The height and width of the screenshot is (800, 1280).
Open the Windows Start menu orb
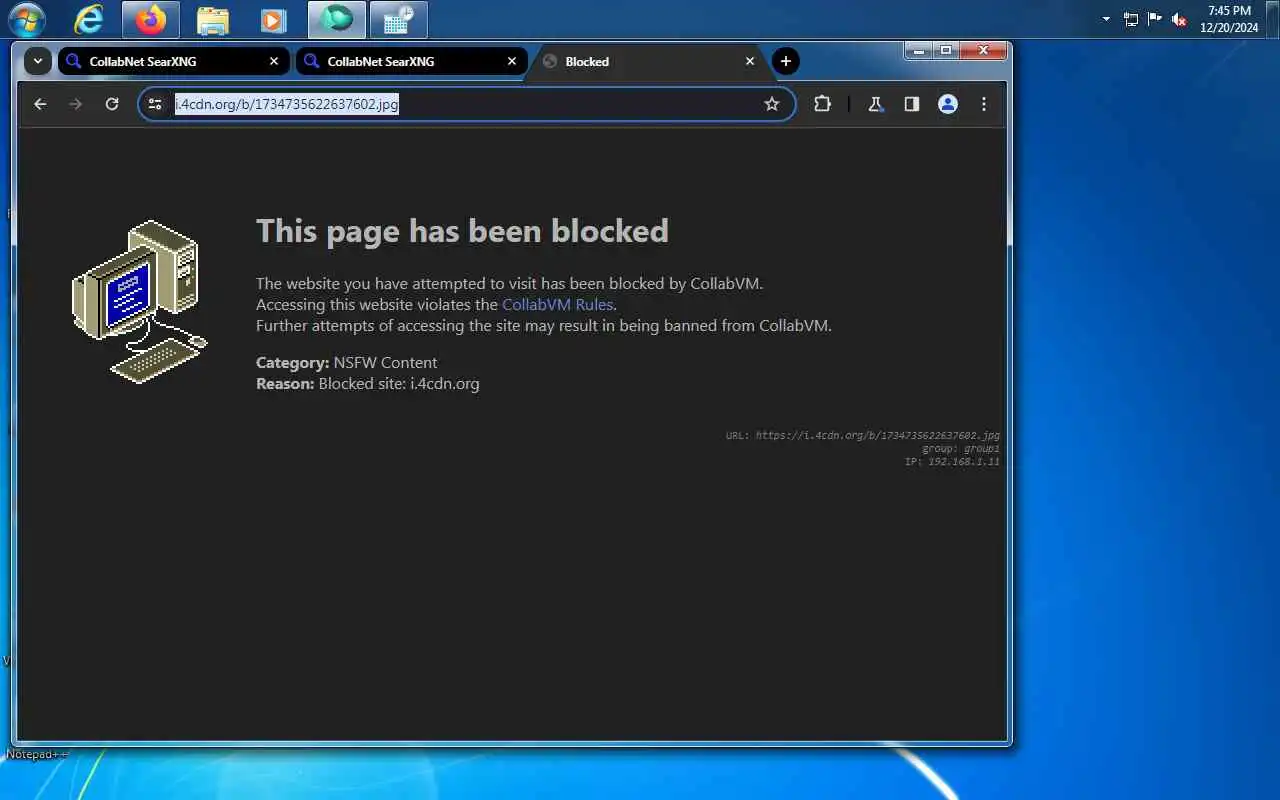click(x=27, y=19)
